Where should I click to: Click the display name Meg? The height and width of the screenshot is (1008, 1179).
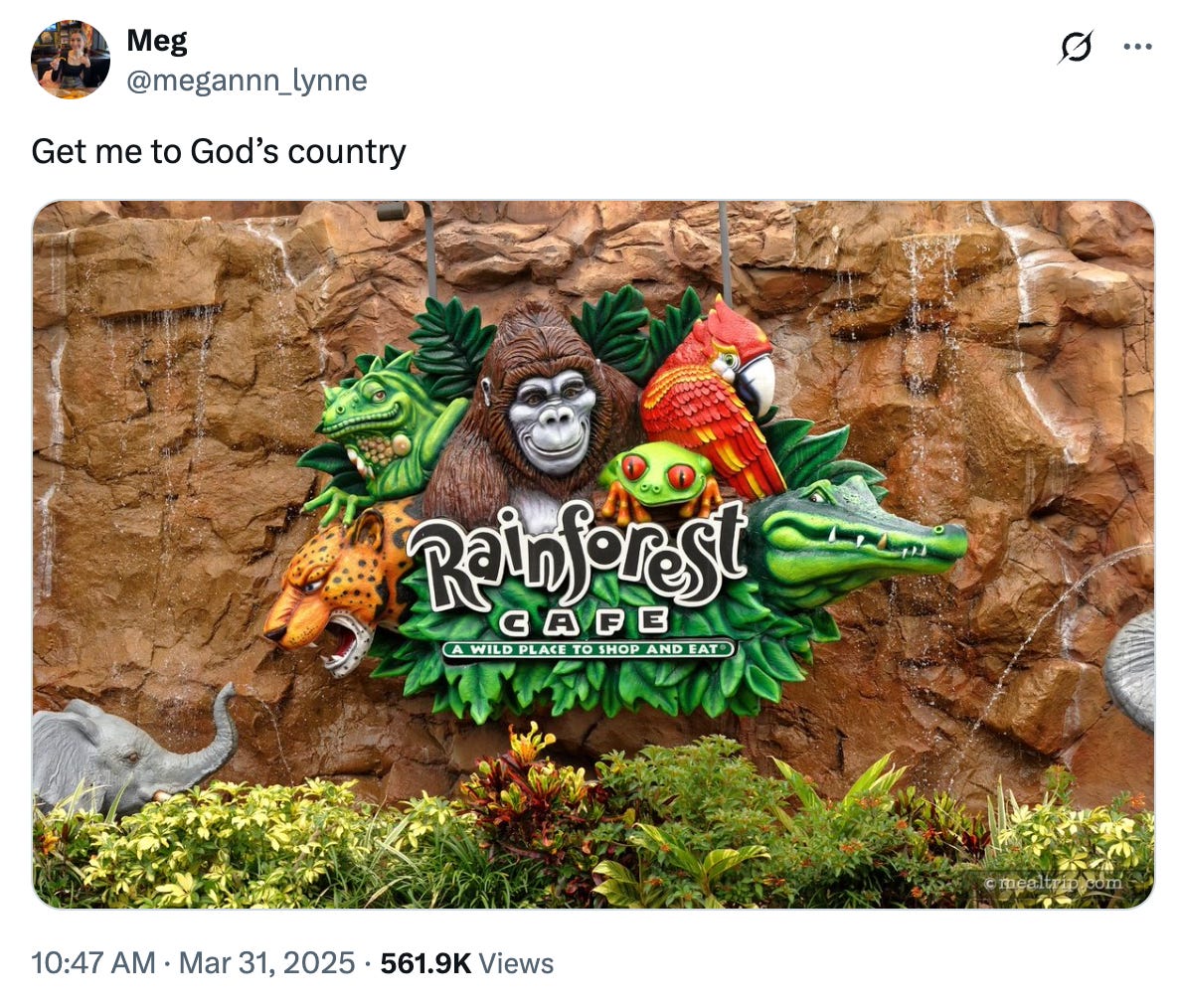[x=156, y=41]
